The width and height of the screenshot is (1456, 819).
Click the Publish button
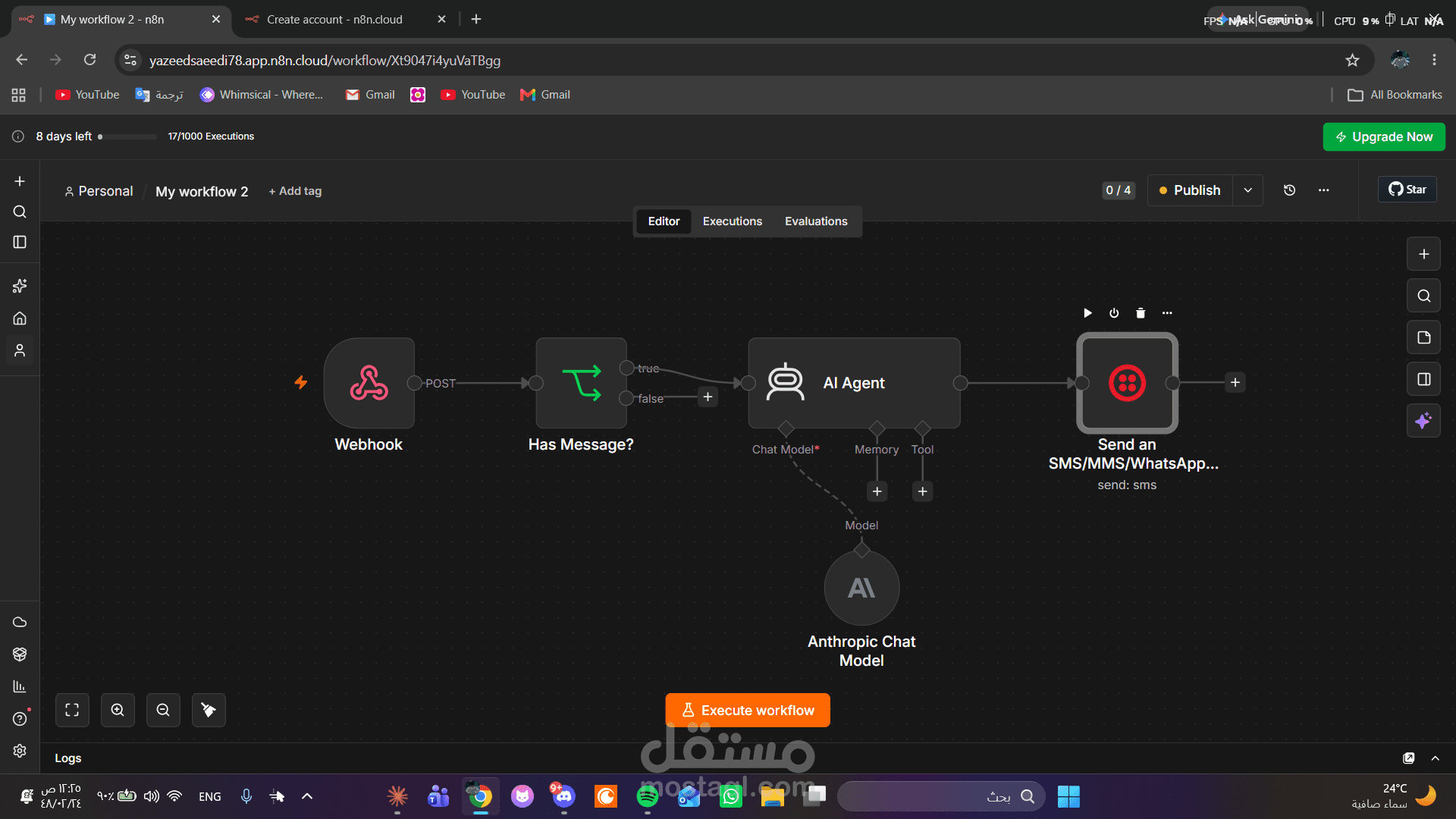pos(1190,190)
